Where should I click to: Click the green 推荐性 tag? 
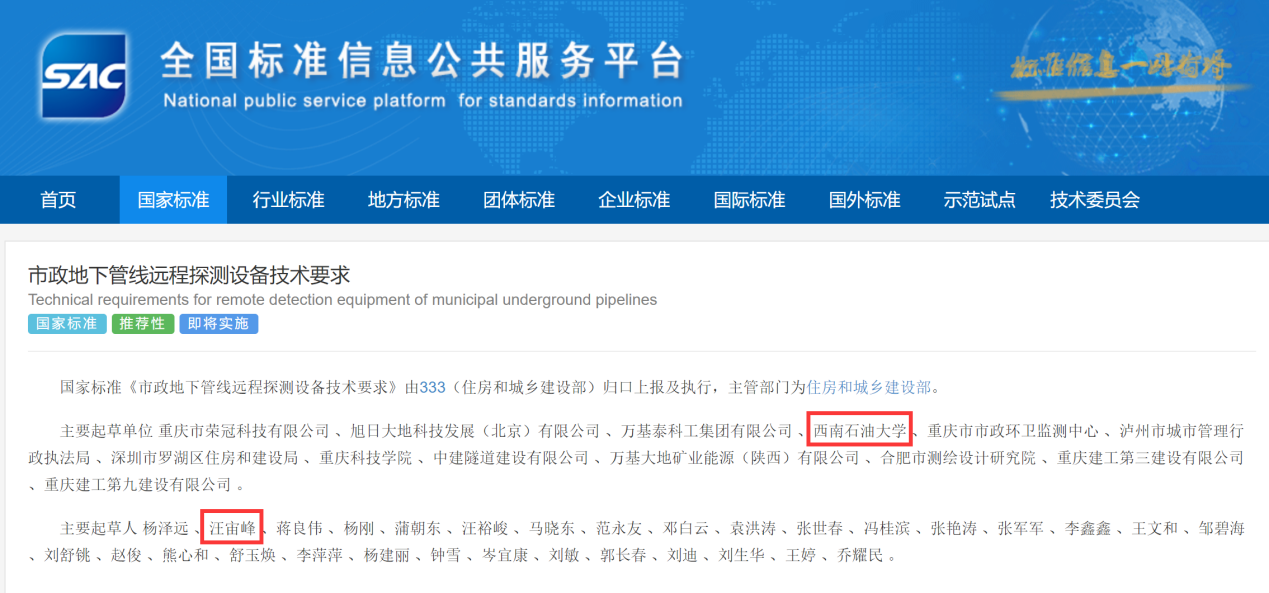[x=143, y=324]
